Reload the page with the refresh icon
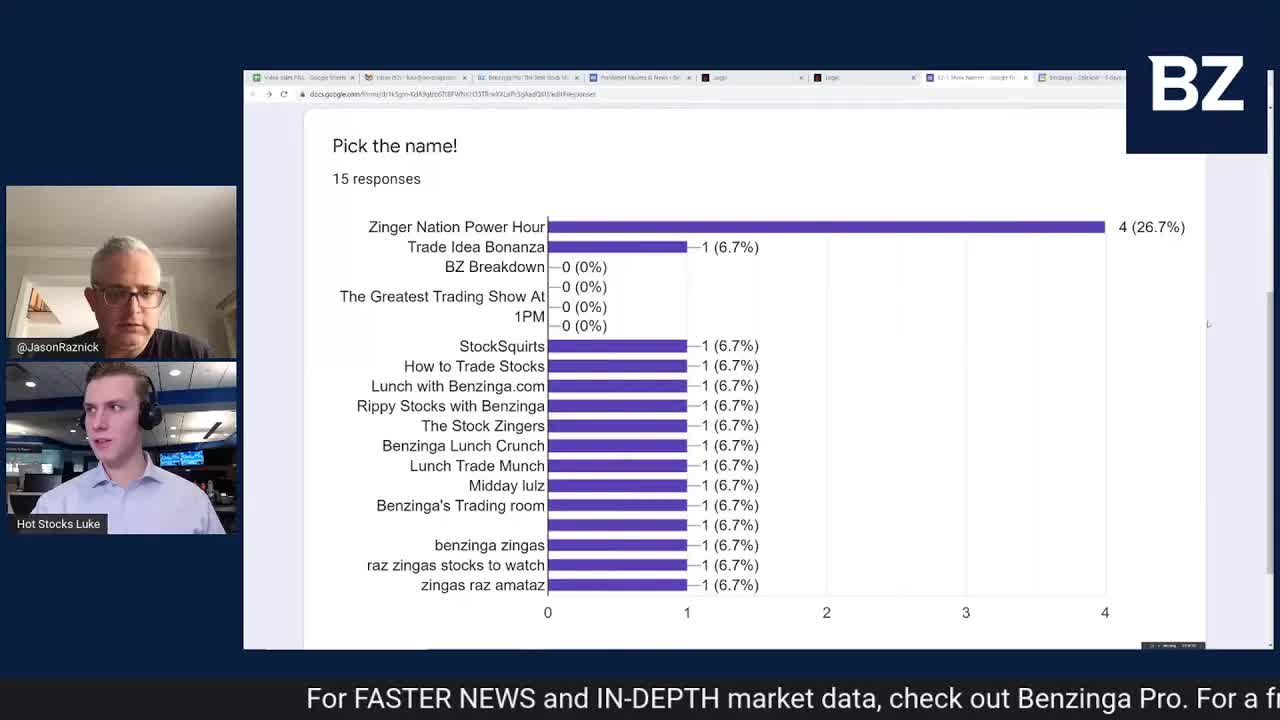 [284, 94]
